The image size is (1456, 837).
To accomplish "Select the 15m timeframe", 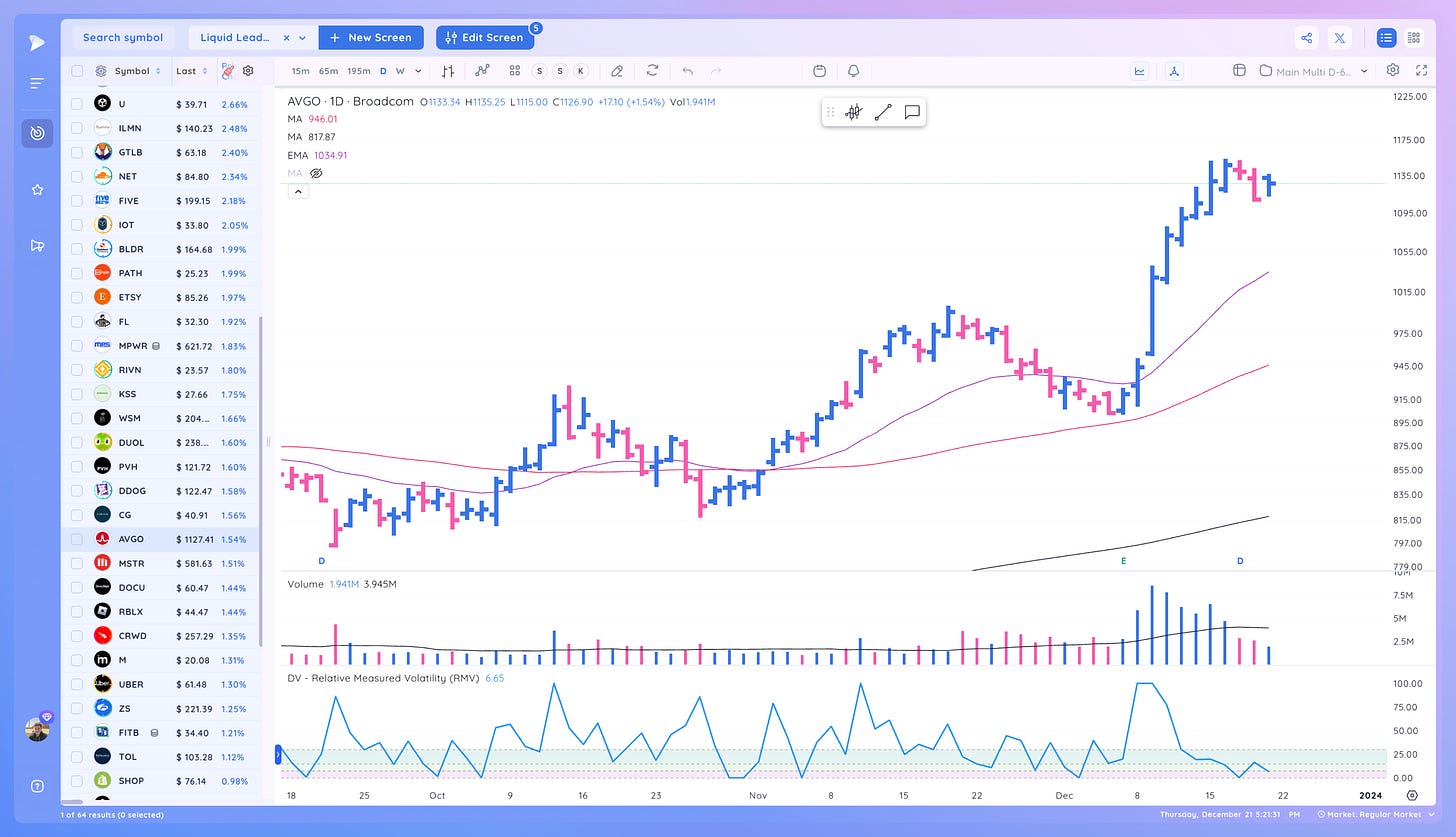I will click(x=300, y=71).
